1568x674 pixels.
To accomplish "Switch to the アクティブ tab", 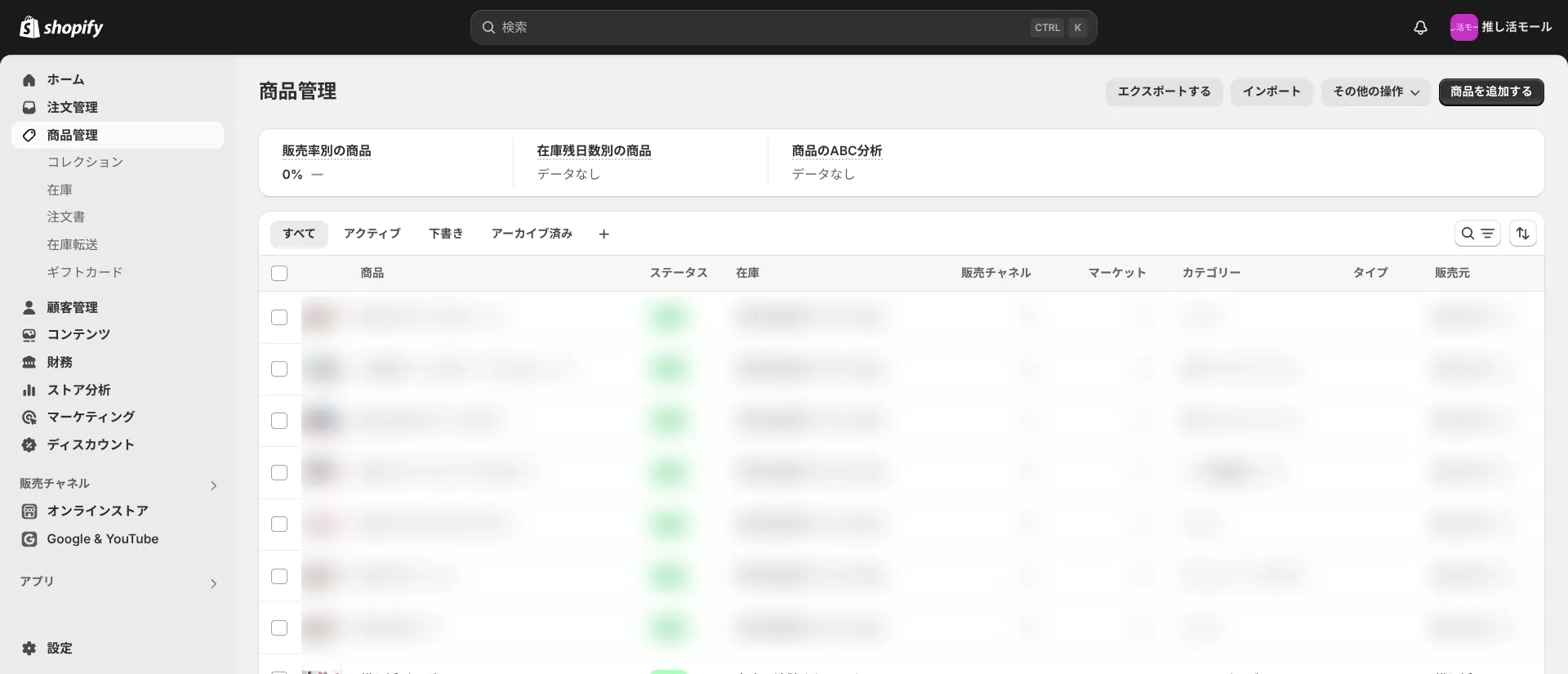I will (372, 234).
